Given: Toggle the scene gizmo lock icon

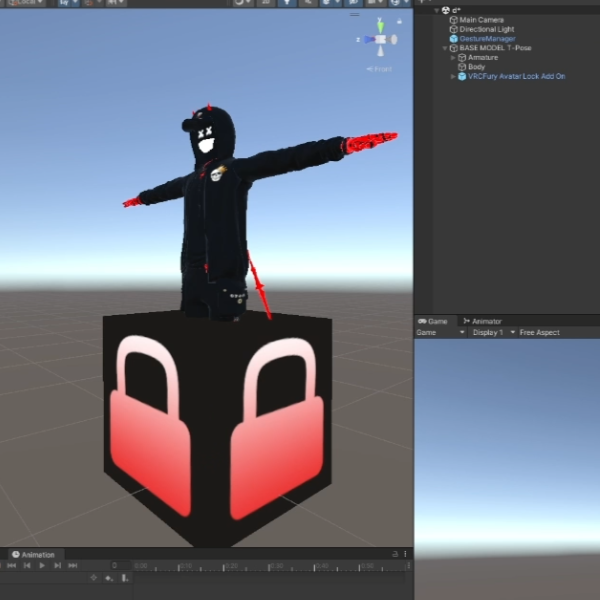Looking at the screenshot, I should [399, 21].
